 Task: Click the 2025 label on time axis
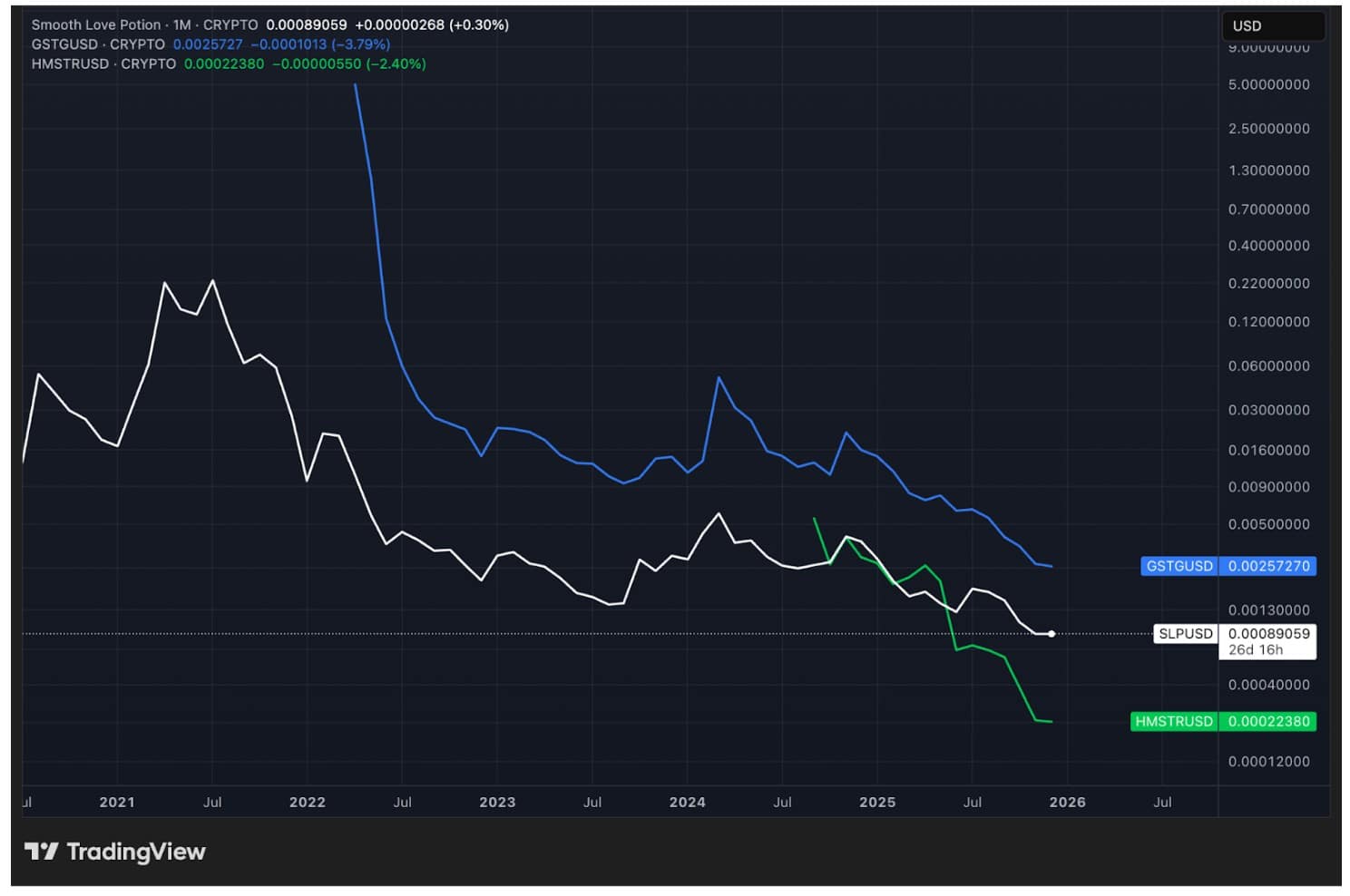[x=877, y=803]
